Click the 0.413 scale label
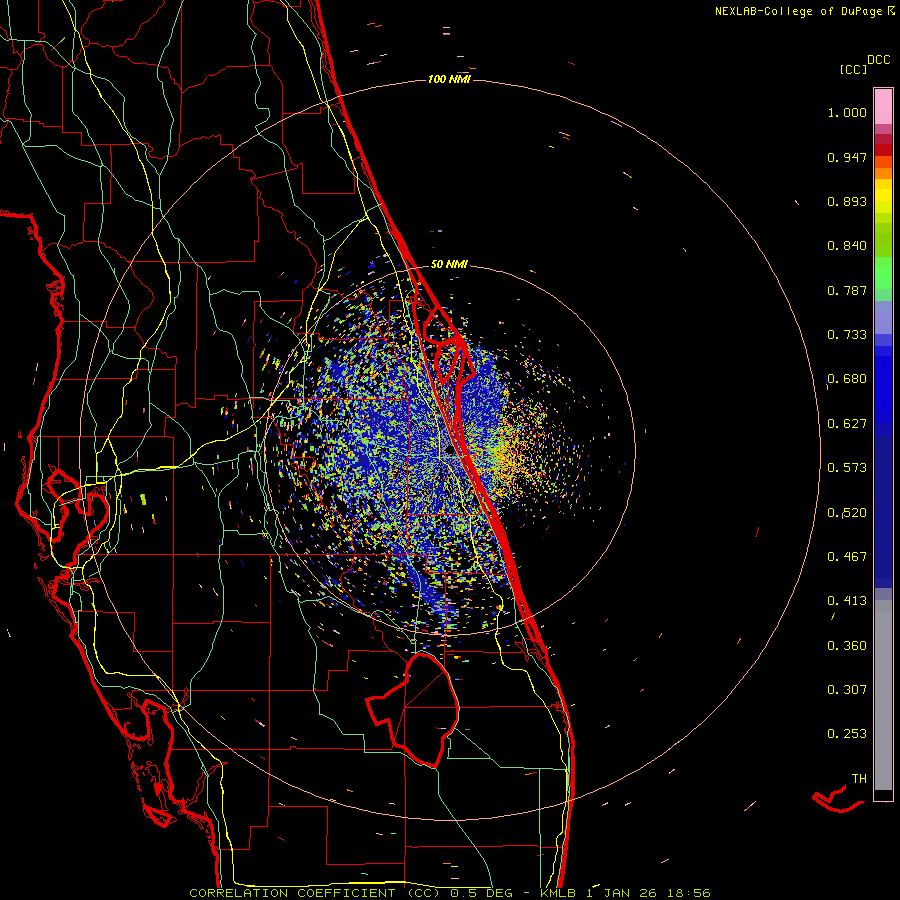 [847, 601]
